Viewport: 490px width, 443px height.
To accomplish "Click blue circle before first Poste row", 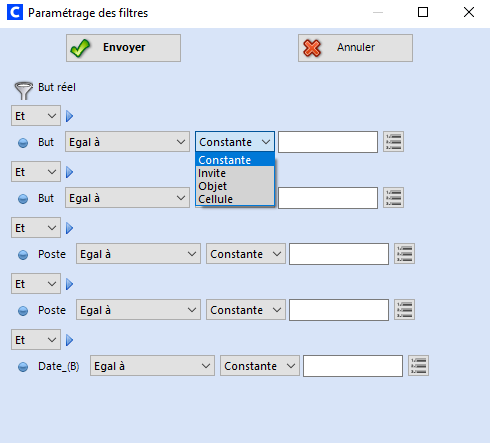I will pyautogui.click(x=23, y=255).
